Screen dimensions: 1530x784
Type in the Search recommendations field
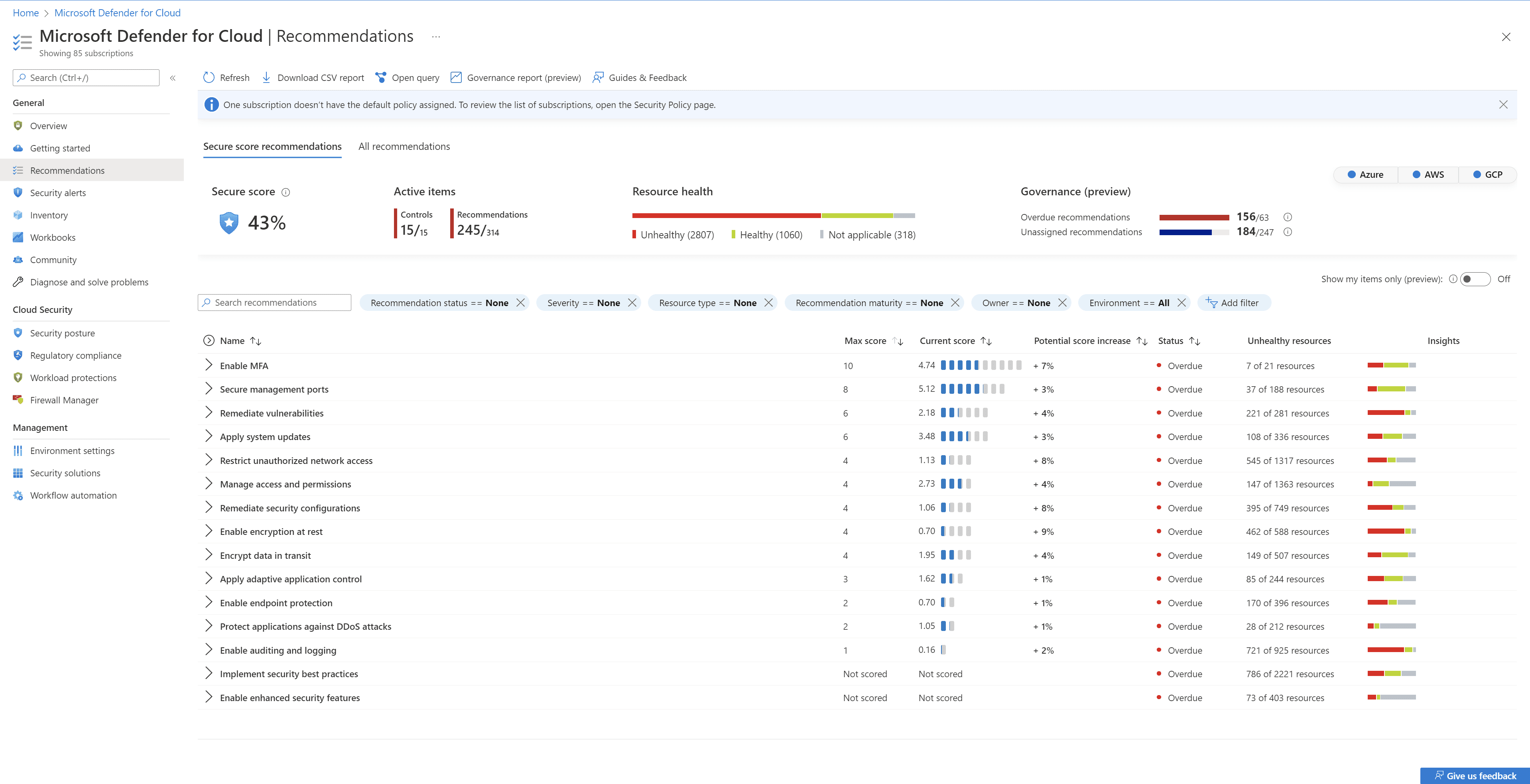coord(274,302)
